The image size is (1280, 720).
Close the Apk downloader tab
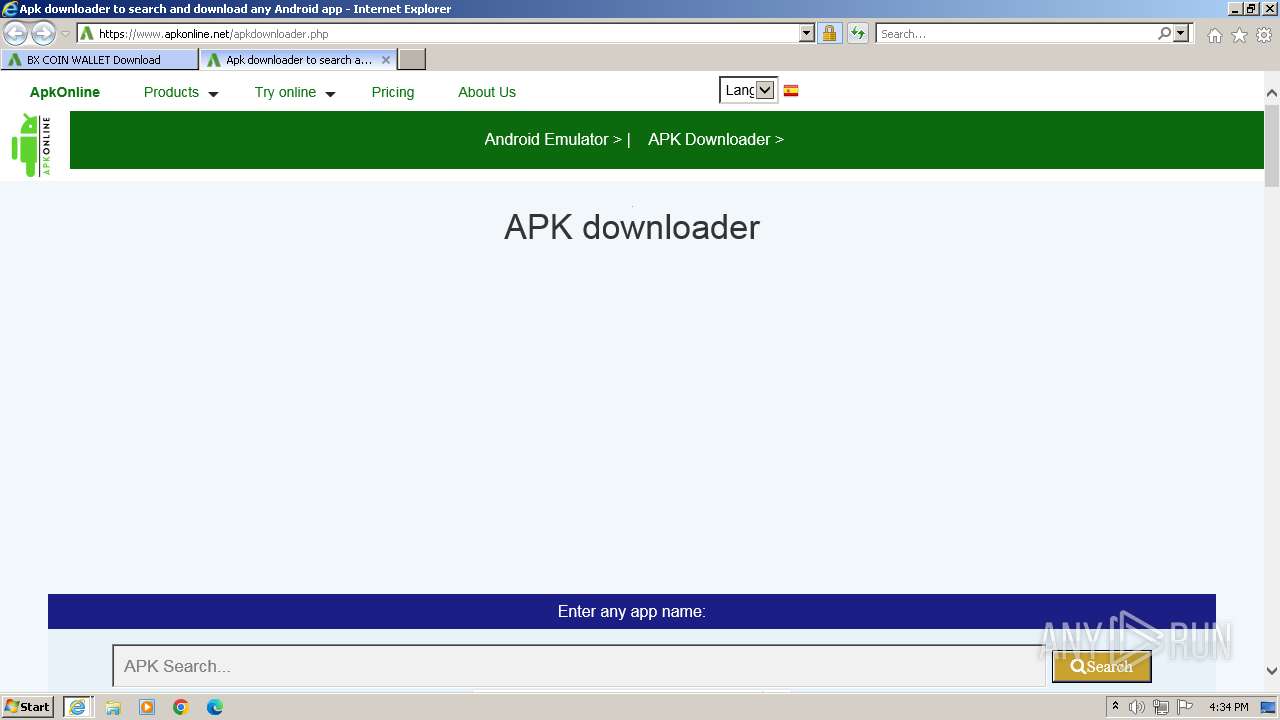(x=386, y=60)
